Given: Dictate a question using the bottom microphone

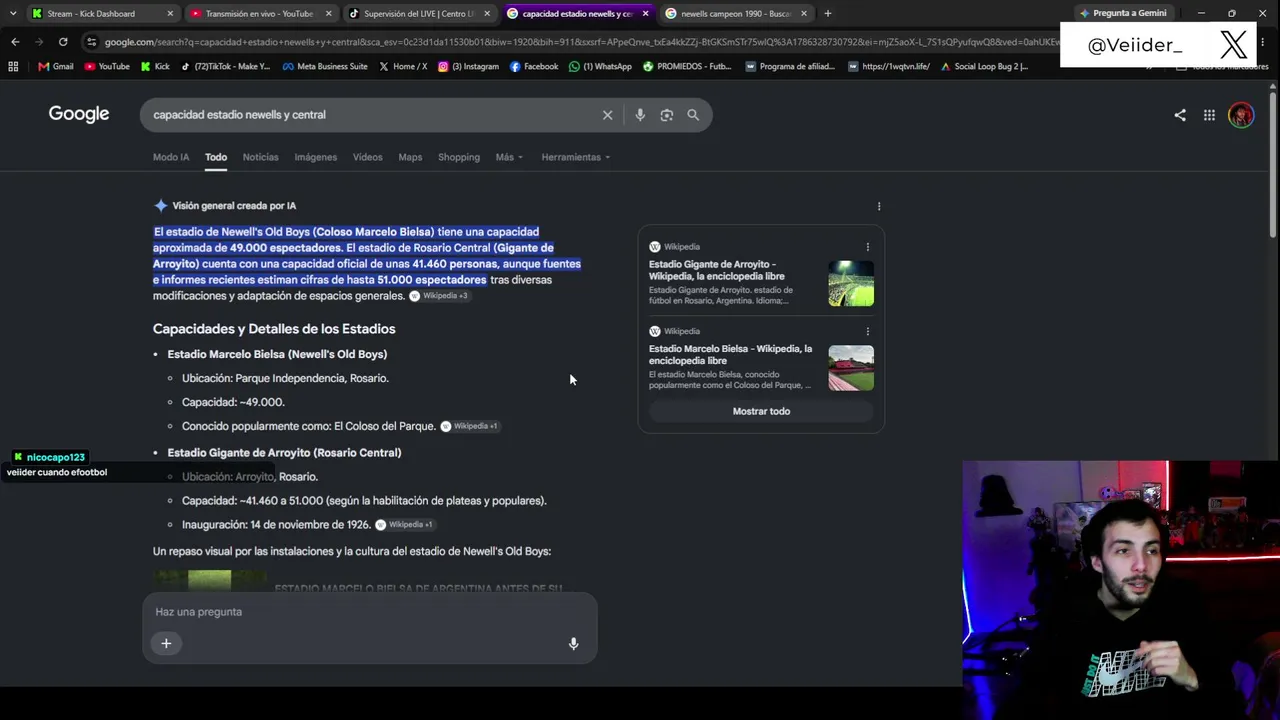Looking at the screenshot, I should pyautogui.click(x=573, y=644).
